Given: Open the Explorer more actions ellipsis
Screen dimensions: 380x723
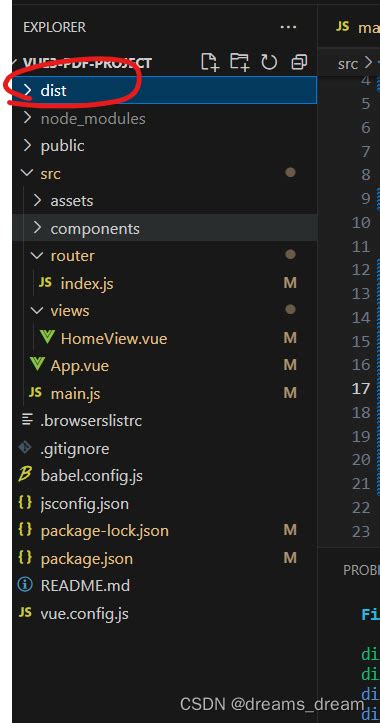Looking at the screenshot, I should click(288, 27).
